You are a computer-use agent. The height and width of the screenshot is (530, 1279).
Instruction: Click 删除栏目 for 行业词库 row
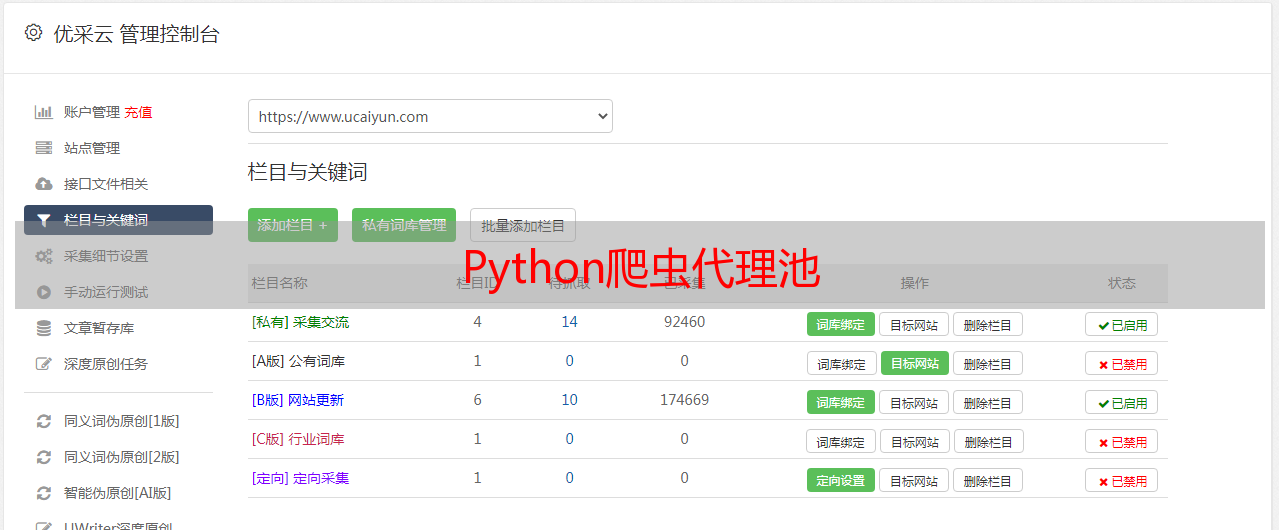coord(988,441)
